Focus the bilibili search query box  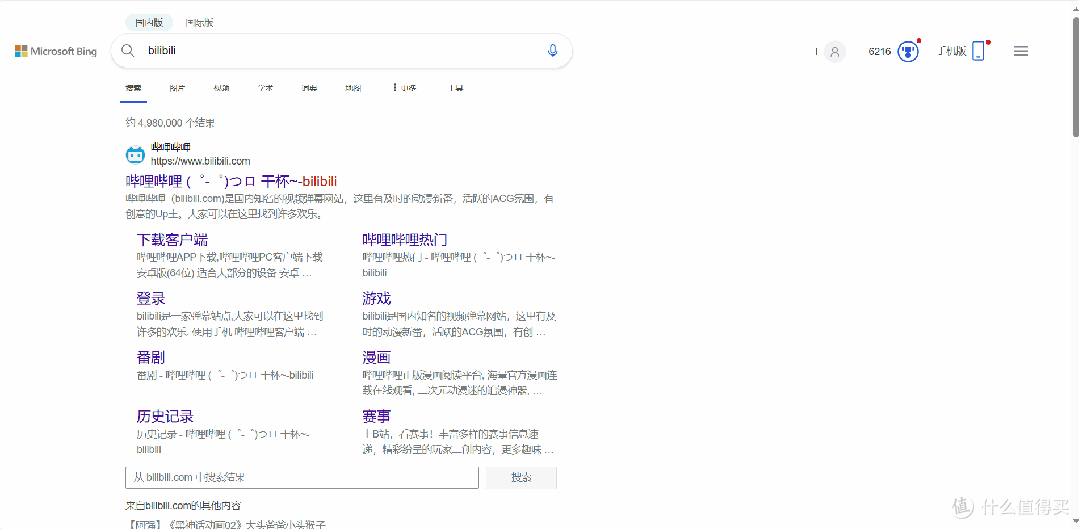(x=341, y=51)
